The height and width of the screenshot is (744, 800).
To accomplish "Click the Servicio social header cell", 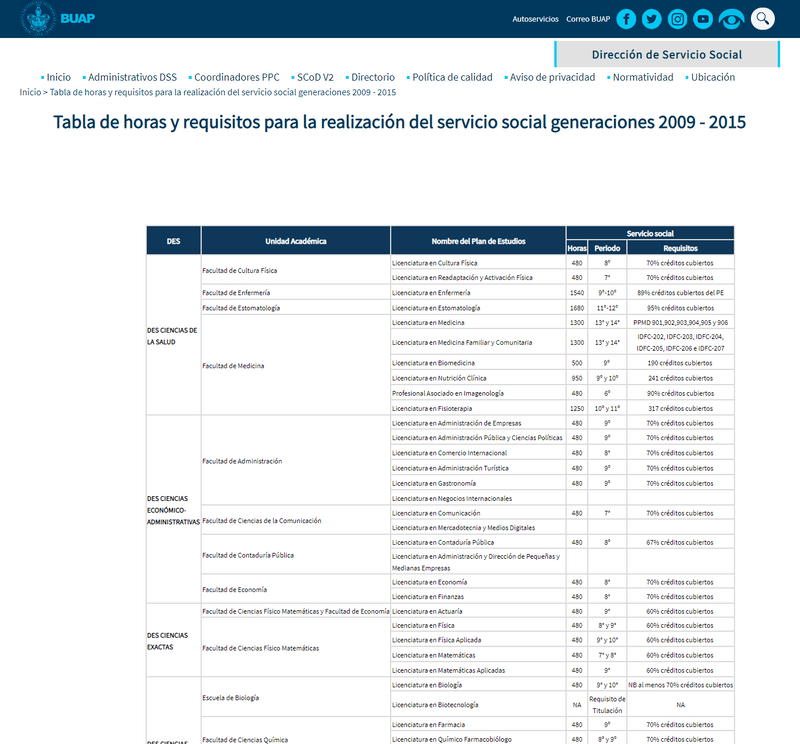I will click(650, 233).
